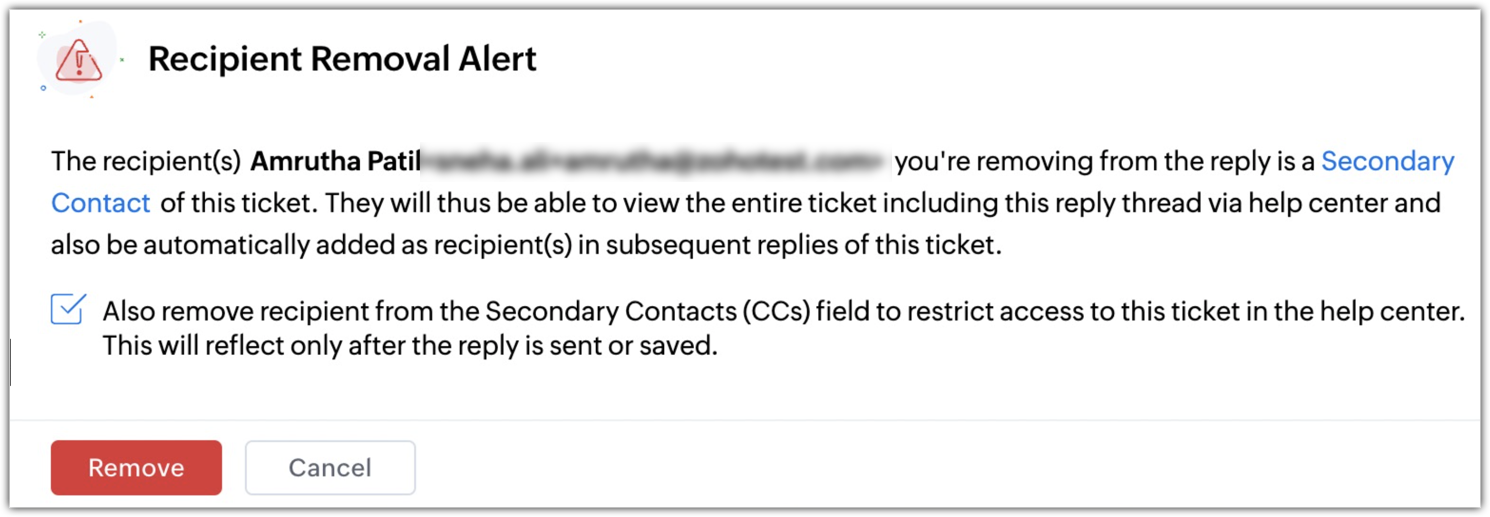Click the bold name 'Amrutha Patil'
The image size is (1490, 517).
(336, 161)
